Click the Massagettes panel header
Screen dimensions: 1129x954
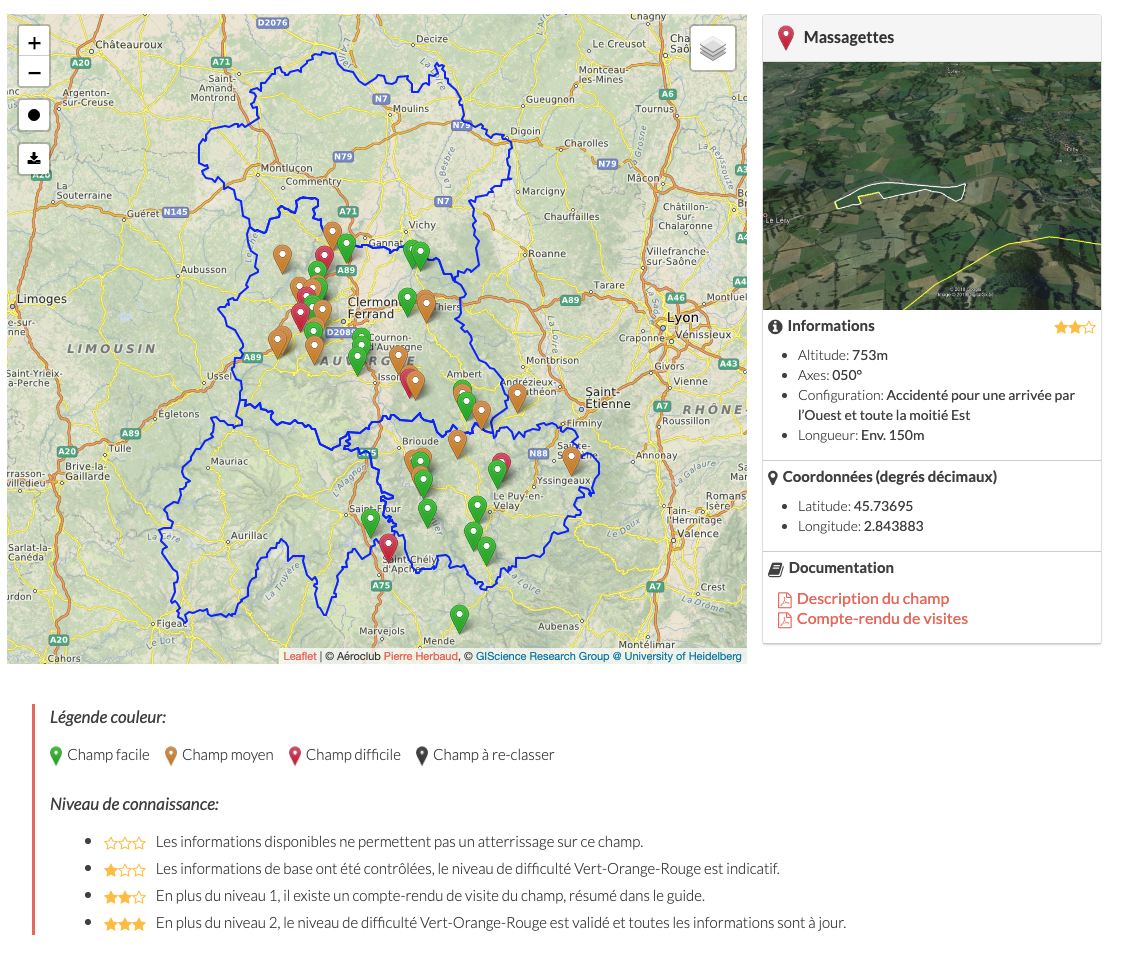(x=931, y=38)
